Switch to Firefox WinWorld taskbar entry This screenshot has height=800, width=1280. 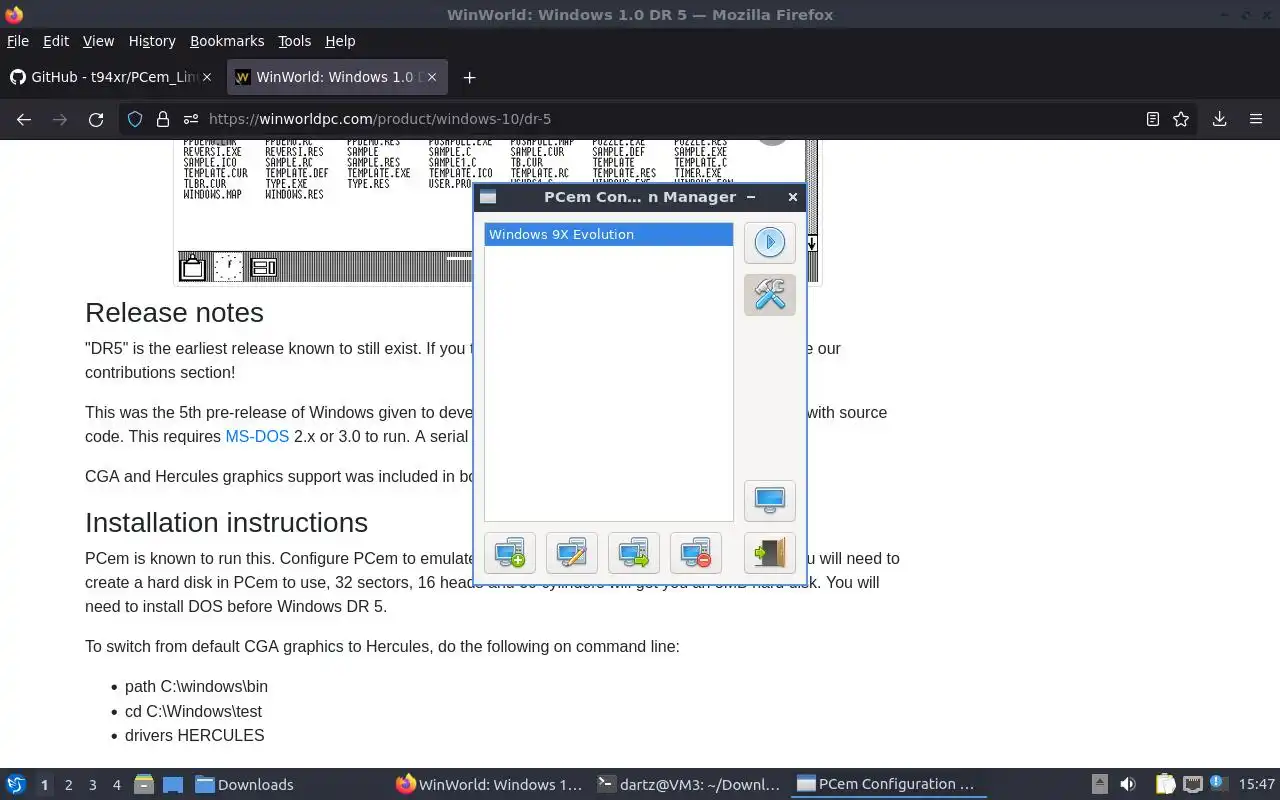pos(489,785)
